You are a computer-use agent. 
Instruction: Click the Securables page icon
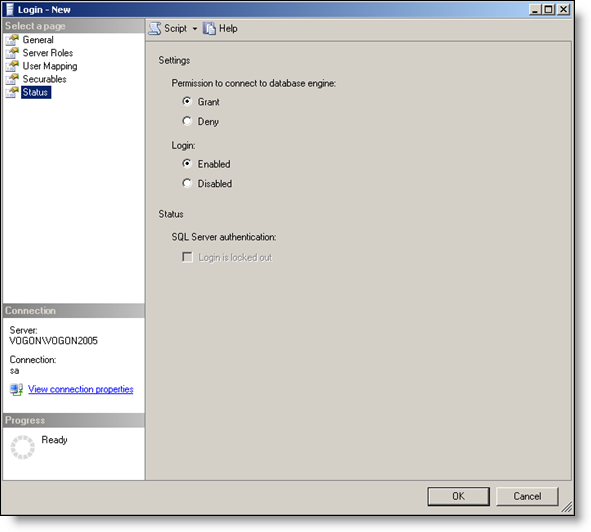point(12,79)
